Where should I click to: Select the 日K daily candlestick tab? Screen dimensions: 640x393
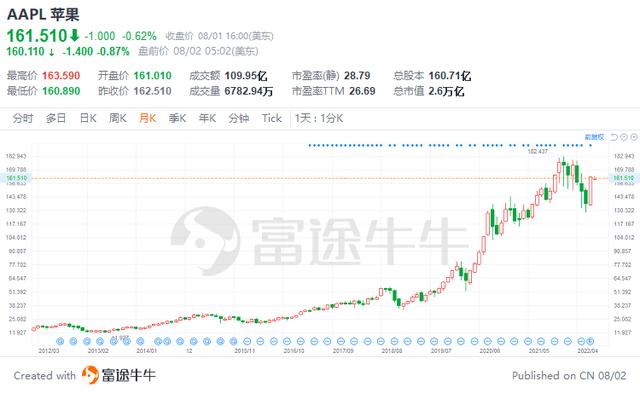point(88,118)
